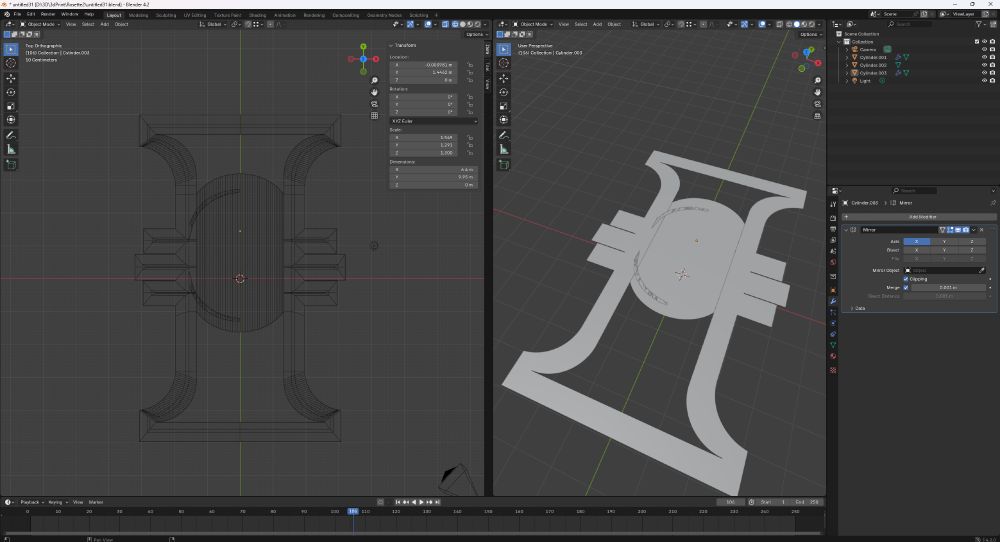Image resolution: width=1000 pixels, height=542 pixels.
Task: Open the Material properties tab
Action: [833, 356]
